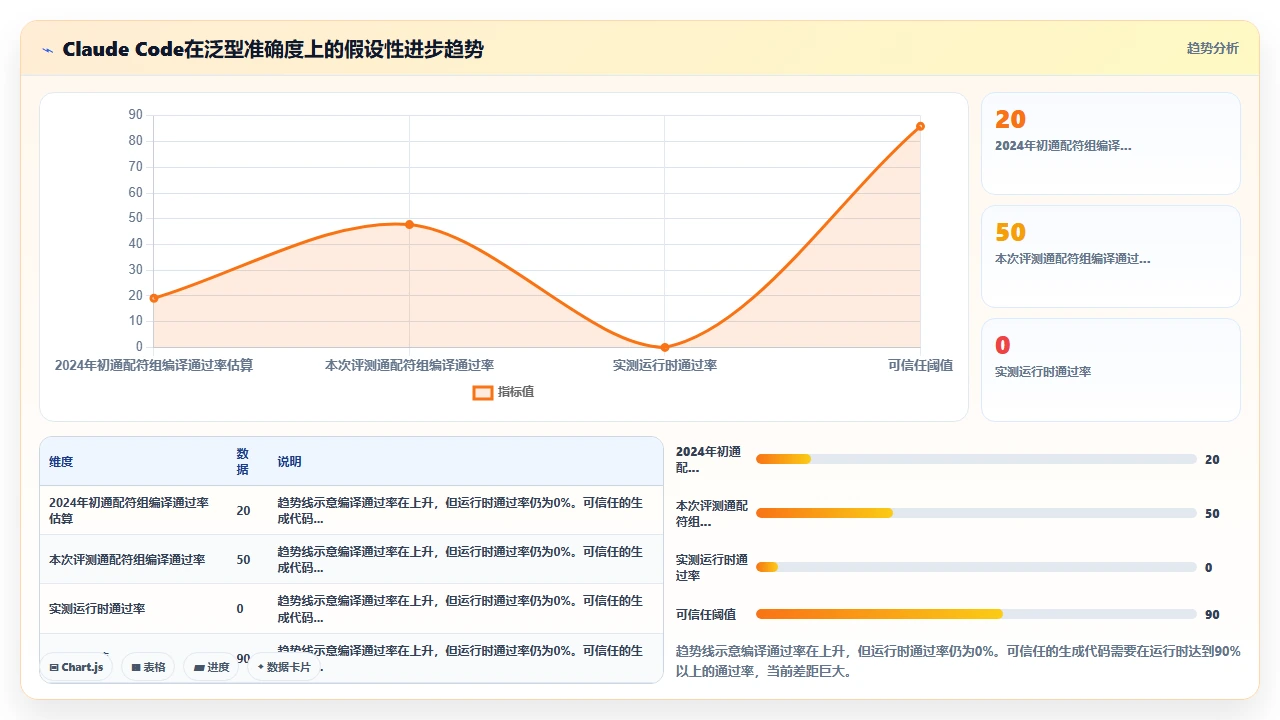The height and width of the screenshot is (720, 1280).
Task: Click the x-axis label 本次评测通配符组编译通过率
Action: (x=409, y=365)
